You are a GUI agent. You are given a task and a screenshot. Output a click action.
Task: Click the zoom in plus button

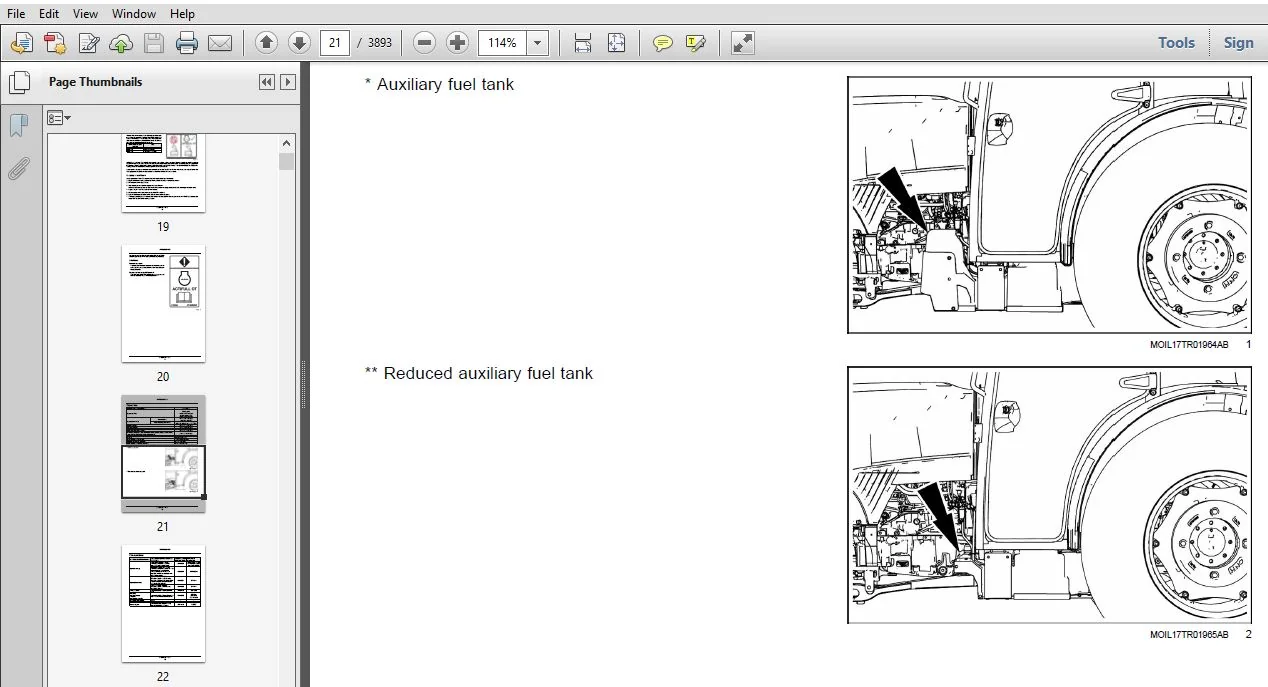(458, 43)
